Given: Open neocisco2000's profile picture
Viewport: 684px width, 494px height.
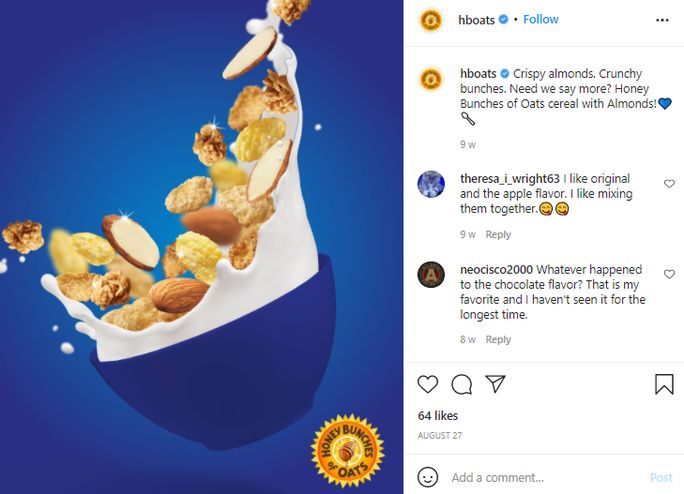Looking at the screenshot, I should click(x=431, y=274).
